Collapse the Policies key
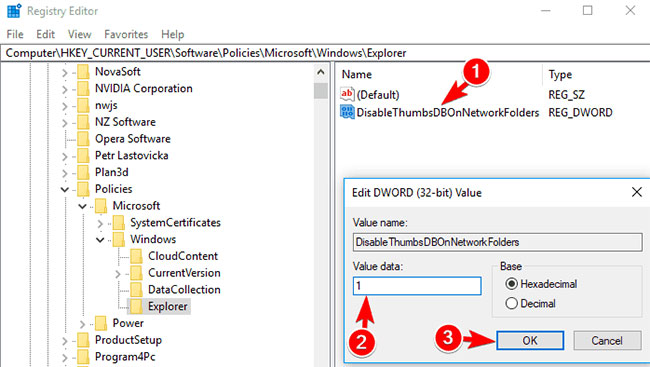This screenshot has height=367, width=650. coord(65,190)
